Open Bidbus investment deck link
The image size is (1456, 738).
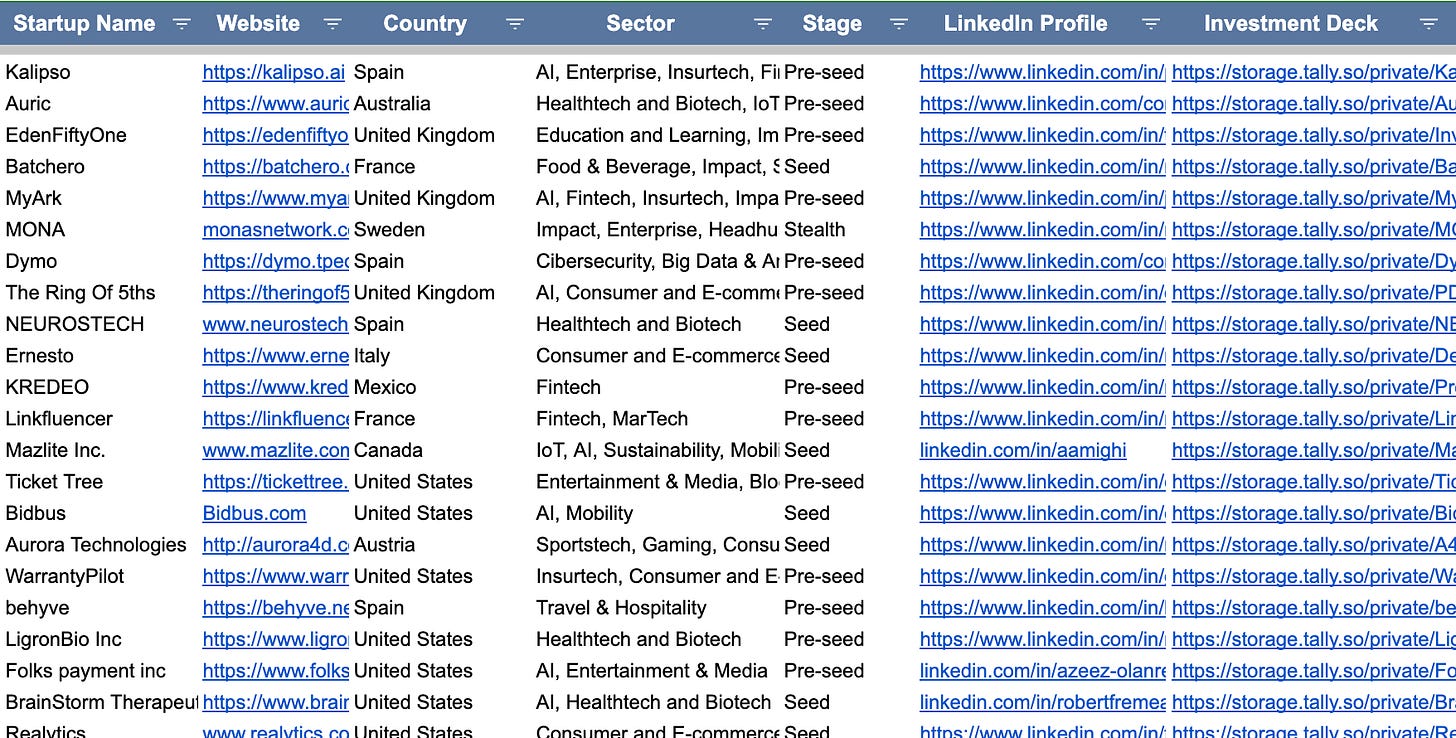click(1314, 513)
